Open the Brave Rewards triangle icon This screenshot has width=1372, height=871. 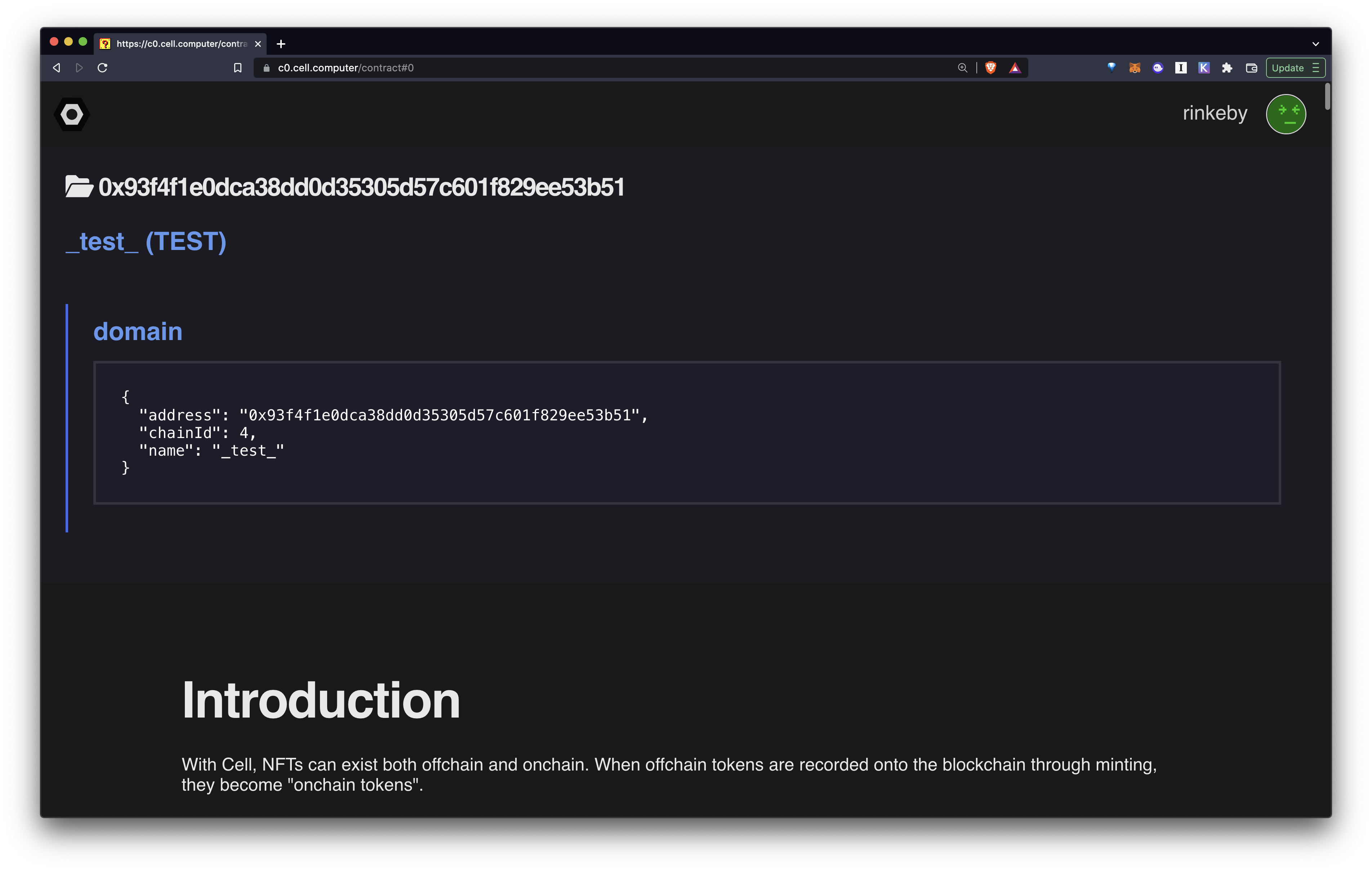(1015, 68)
